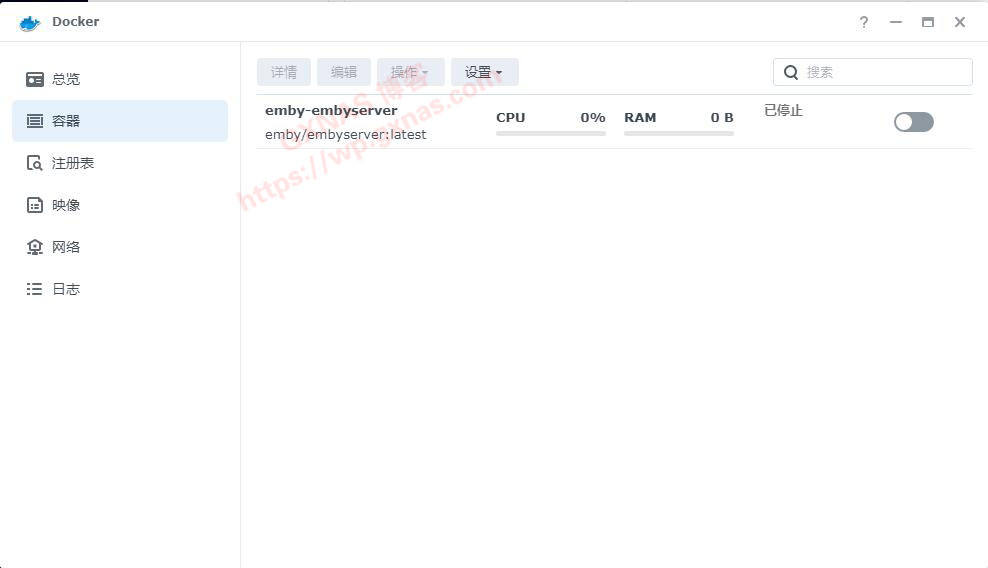988x568 pixels.
Task: Open the 注册表 (Registry) tab
Action: [73, 163]
